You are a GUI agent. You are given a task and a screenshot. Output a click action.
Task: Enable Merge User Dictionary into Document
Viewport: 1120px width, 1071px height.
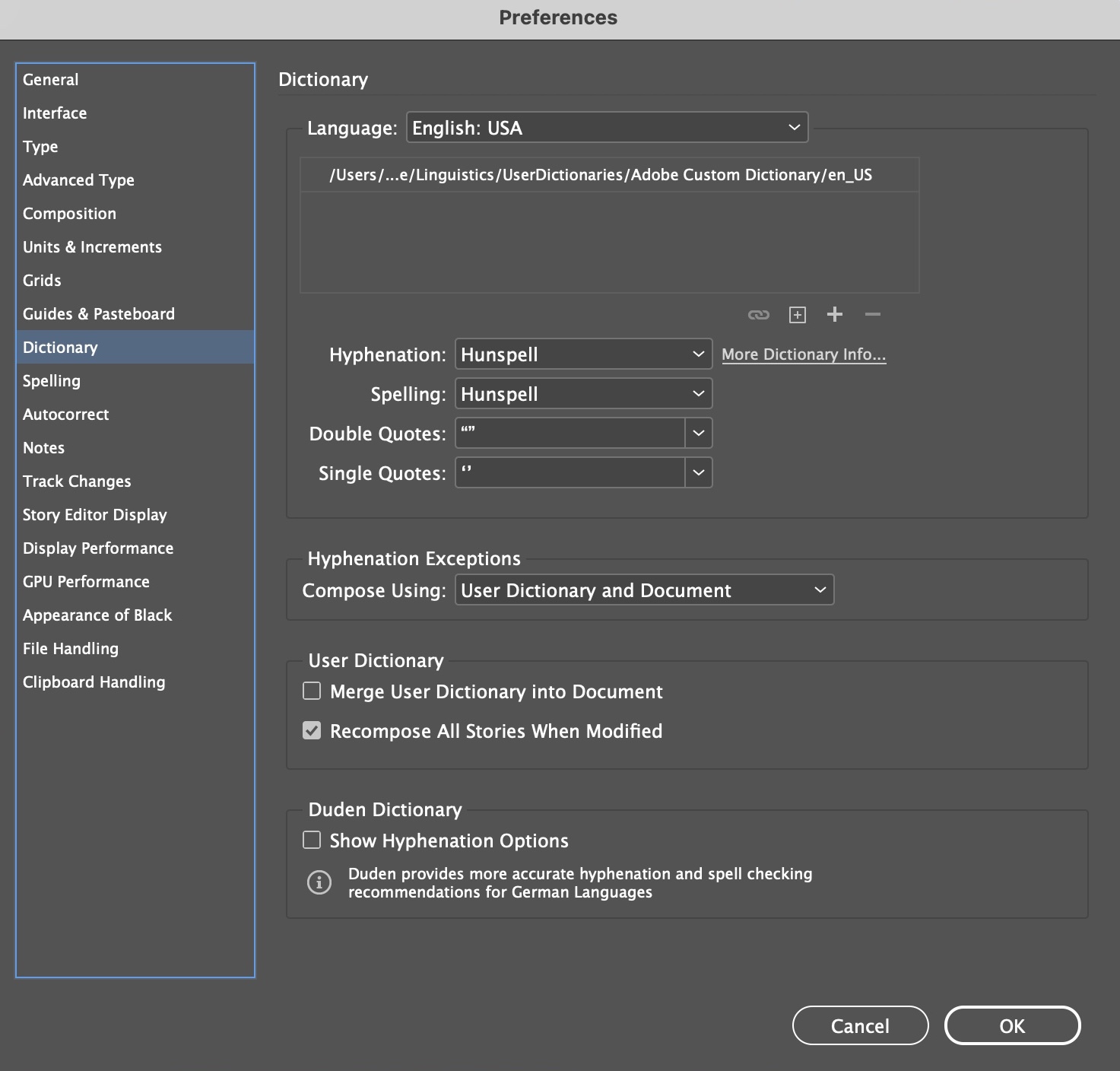pos(312,691)
